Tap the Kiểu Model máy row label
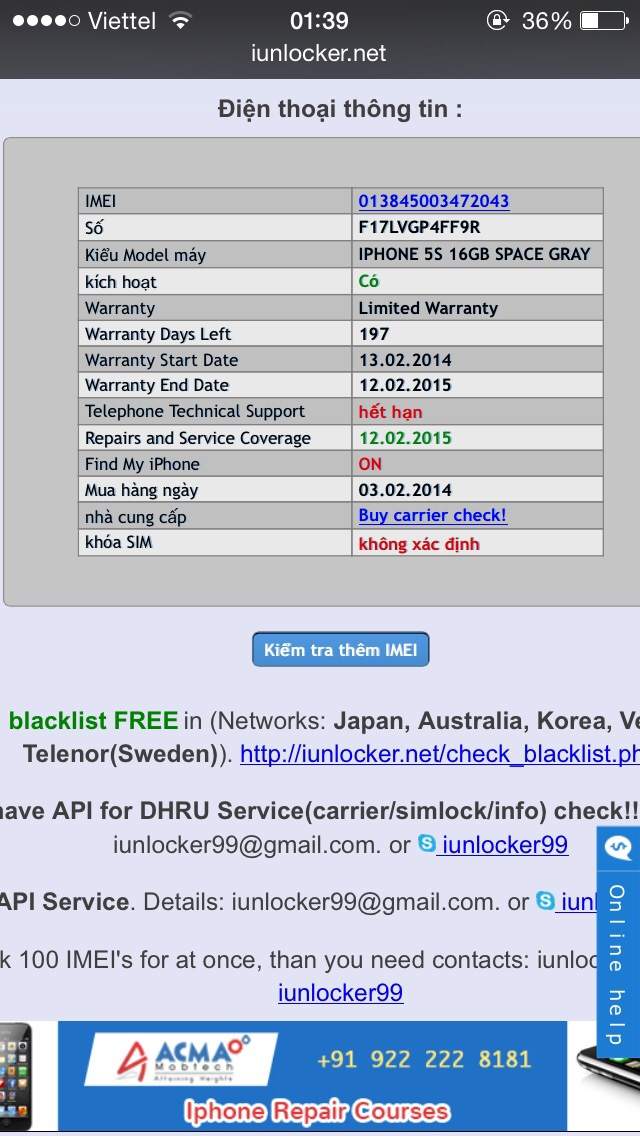This screenshot has width=640, height=1136. (x=145, y=255)
